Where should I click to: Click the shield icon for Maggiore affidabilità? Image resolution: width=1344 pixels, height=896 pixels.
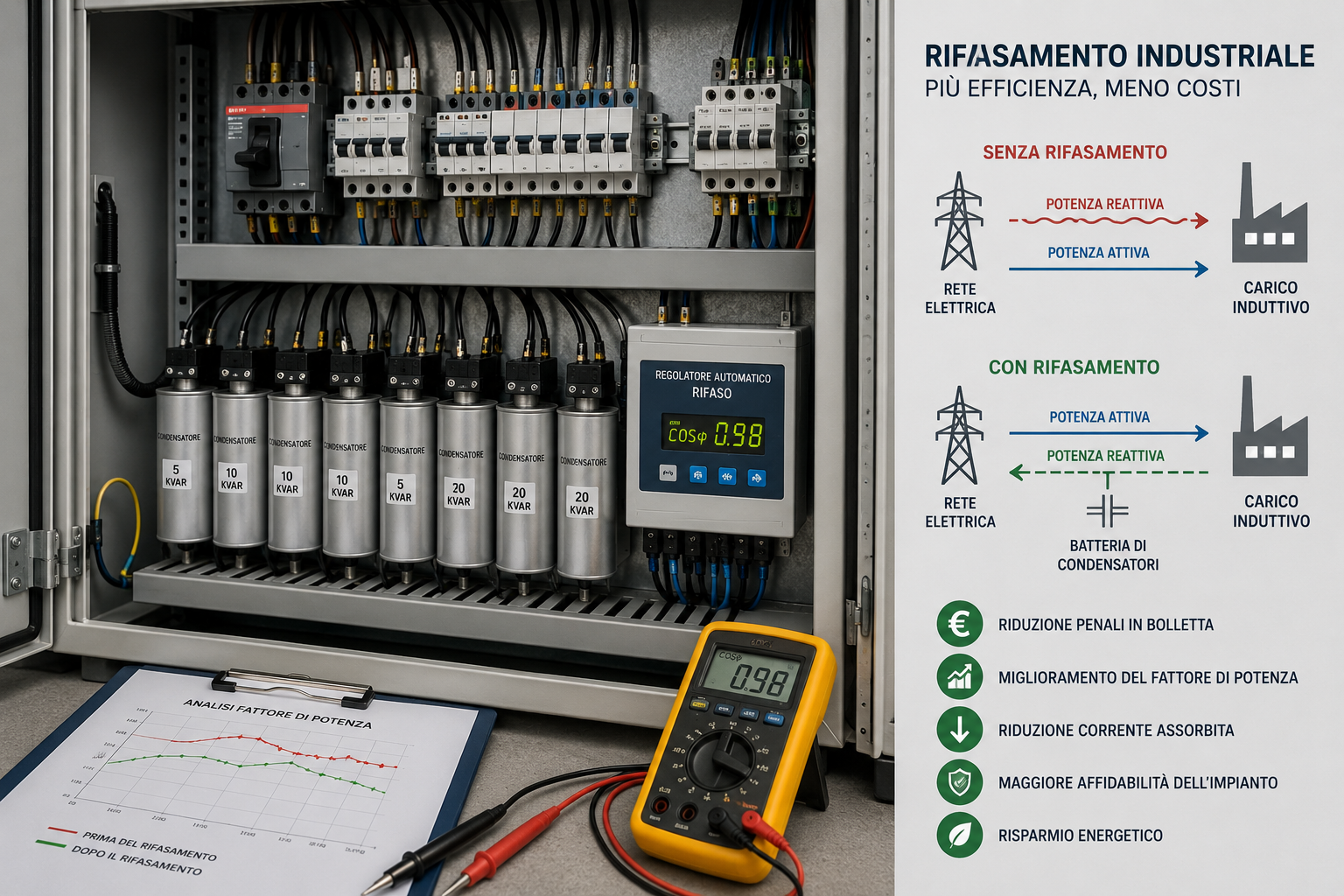(x=960, y=782)
